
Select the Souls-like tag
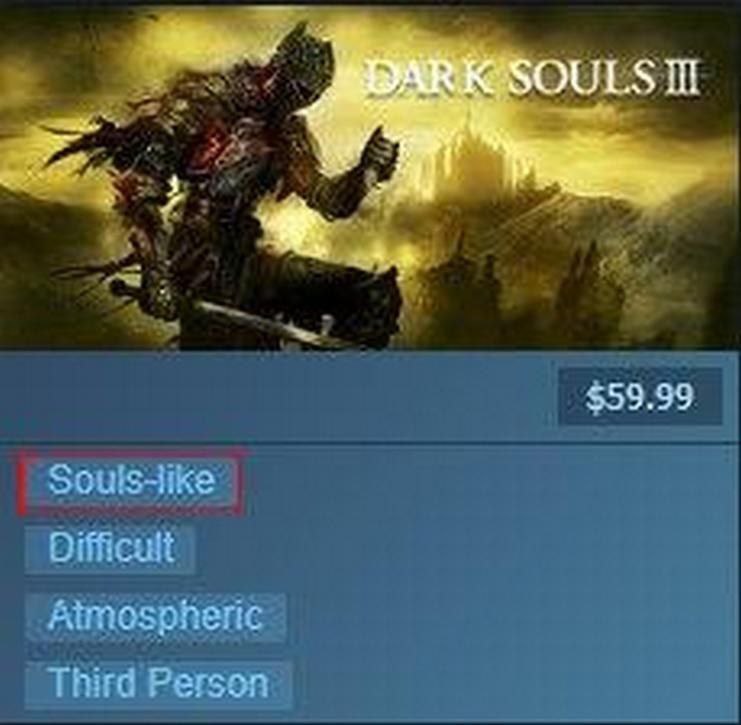point(130,481)
